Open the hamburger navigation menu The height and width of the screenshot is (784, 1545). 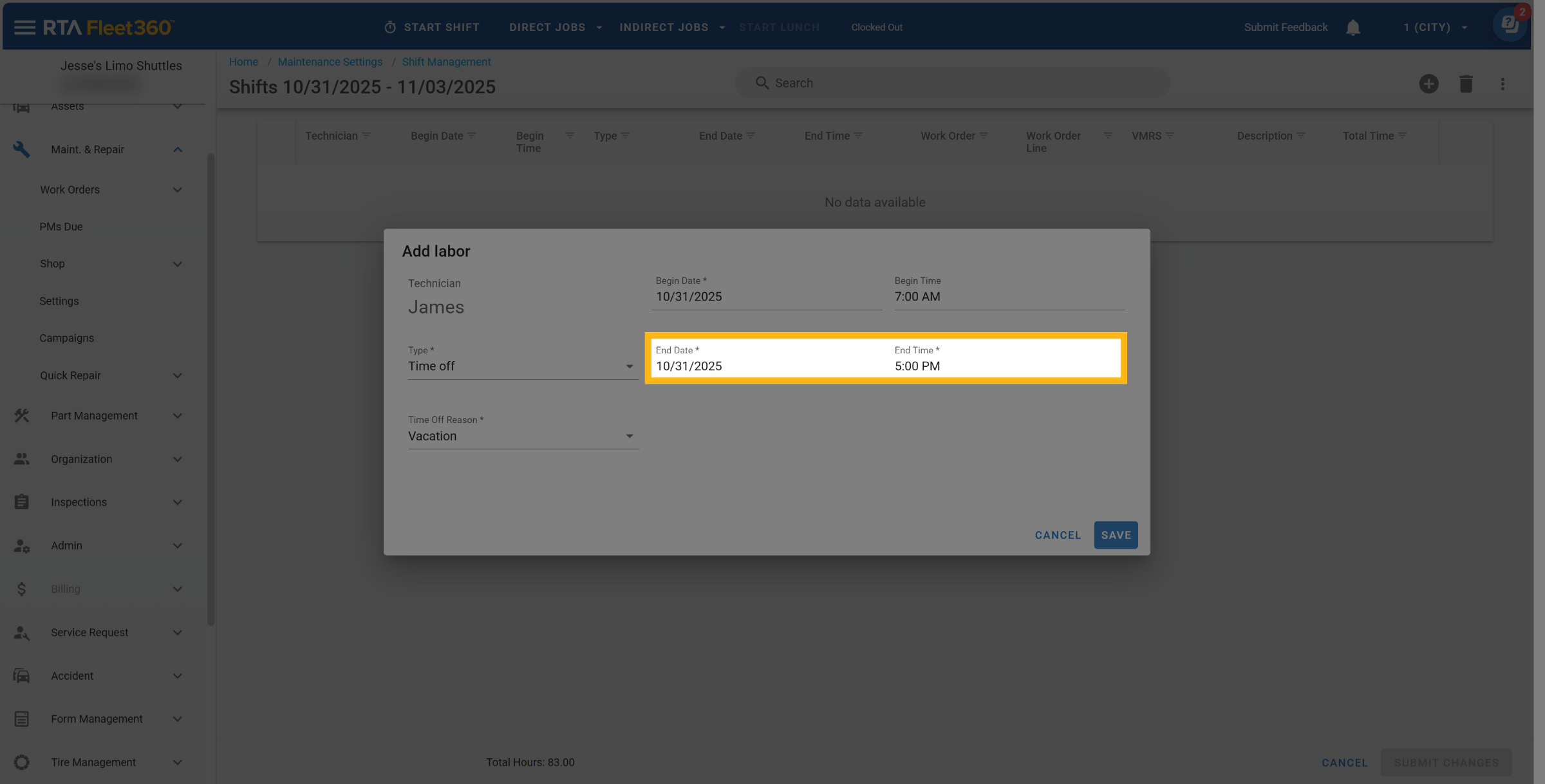[24, 27]
